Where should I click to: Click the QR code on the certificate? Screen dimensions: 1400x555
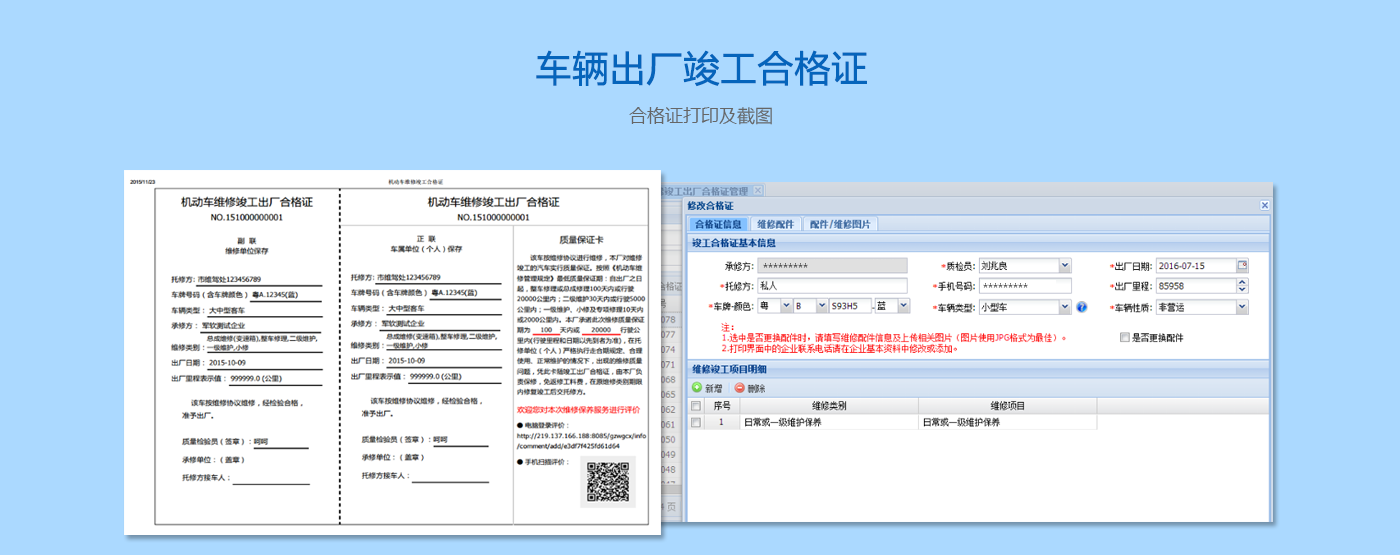(610, 481)
